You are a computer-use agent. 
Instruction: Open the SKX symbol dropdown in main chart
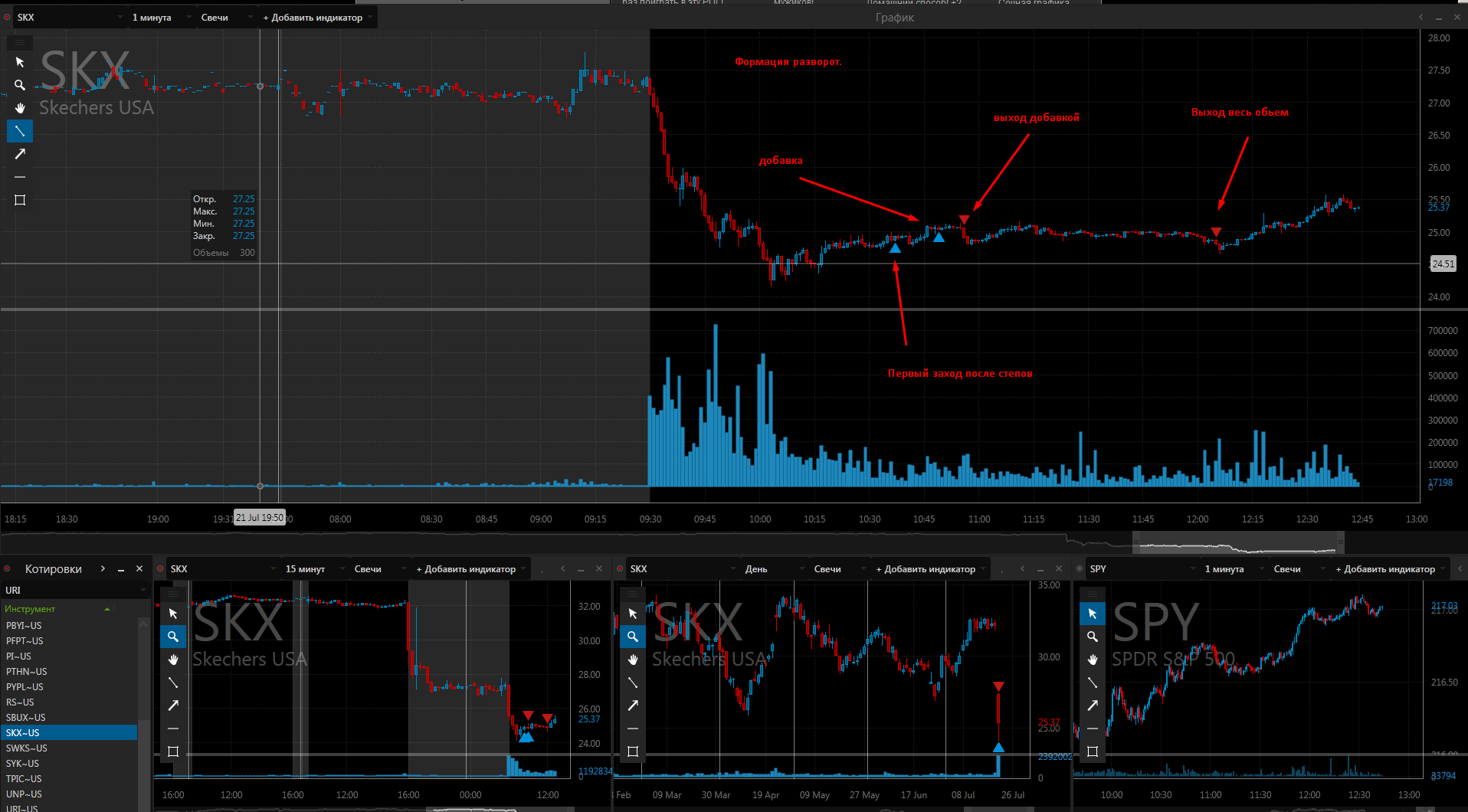(x=70, y=17)
